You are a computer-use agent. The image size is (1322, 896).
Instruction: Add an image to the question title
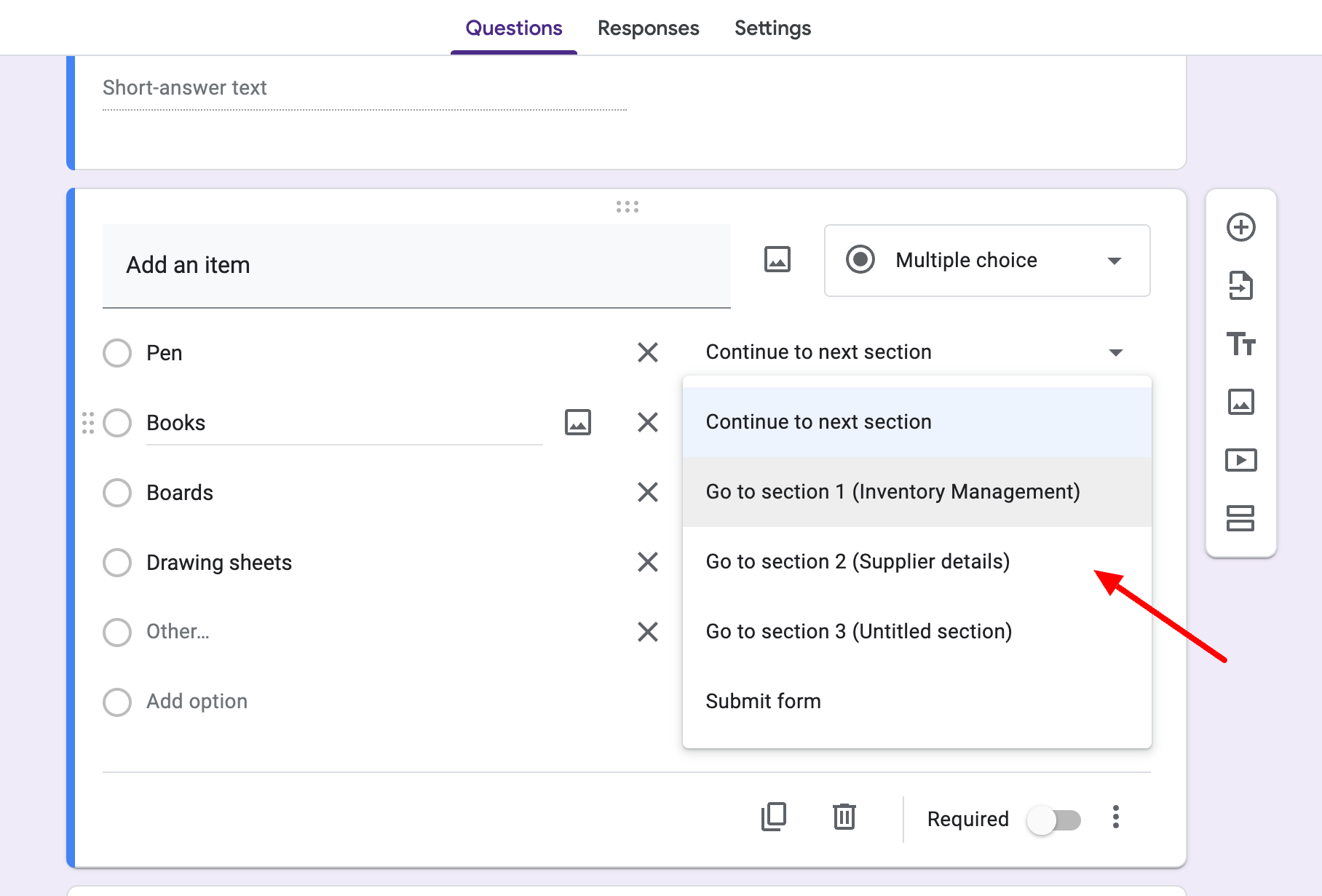tap(776, 259)
